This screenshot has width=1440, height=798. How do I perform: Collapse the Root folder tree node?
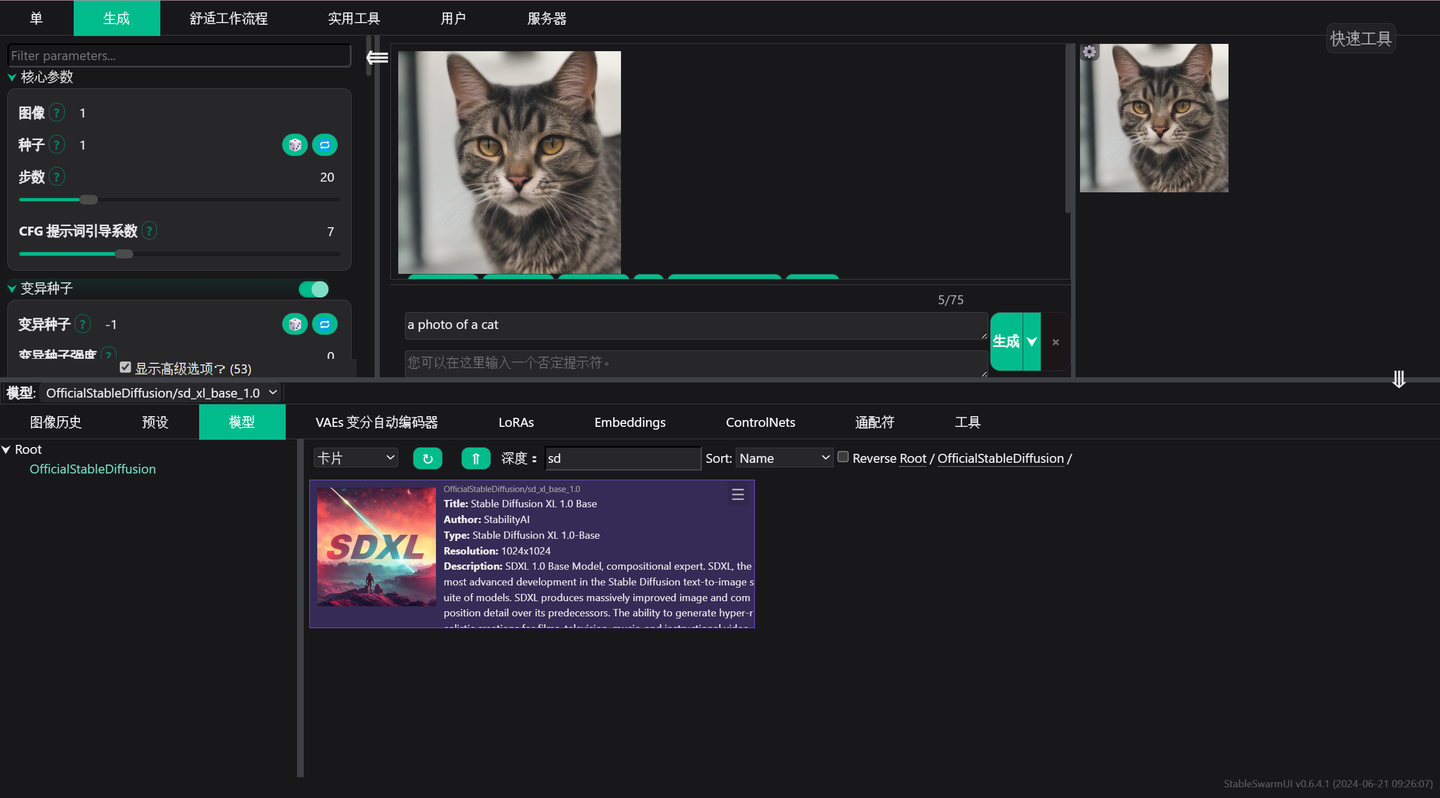[6, 450]
